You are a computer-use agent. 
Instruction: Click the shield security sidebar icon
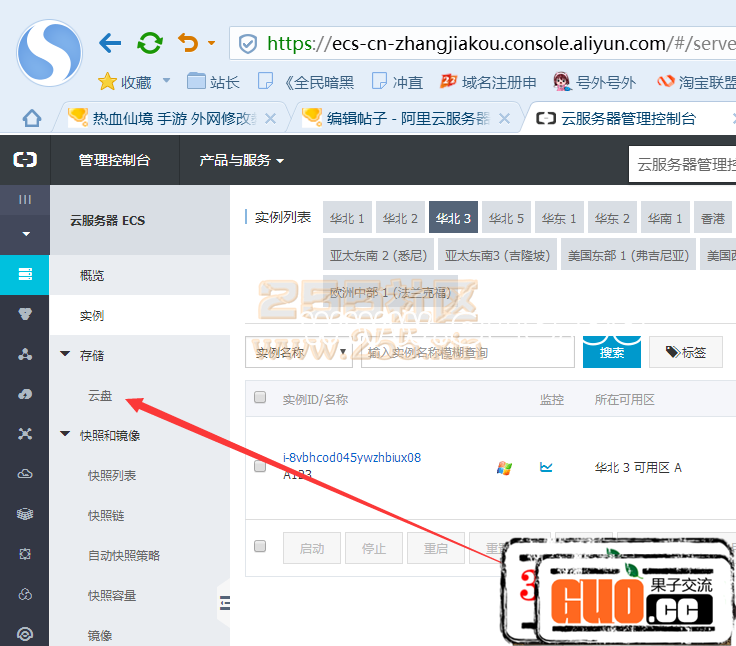[25, 314]
